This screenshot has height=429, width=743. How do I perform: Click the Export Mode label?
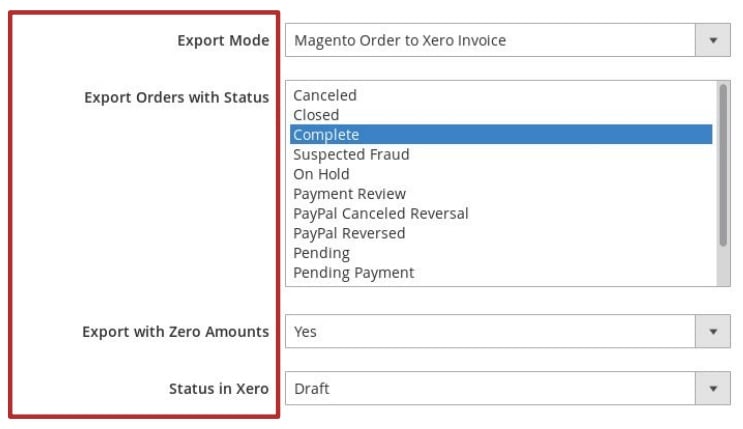[x=223, y=41]
